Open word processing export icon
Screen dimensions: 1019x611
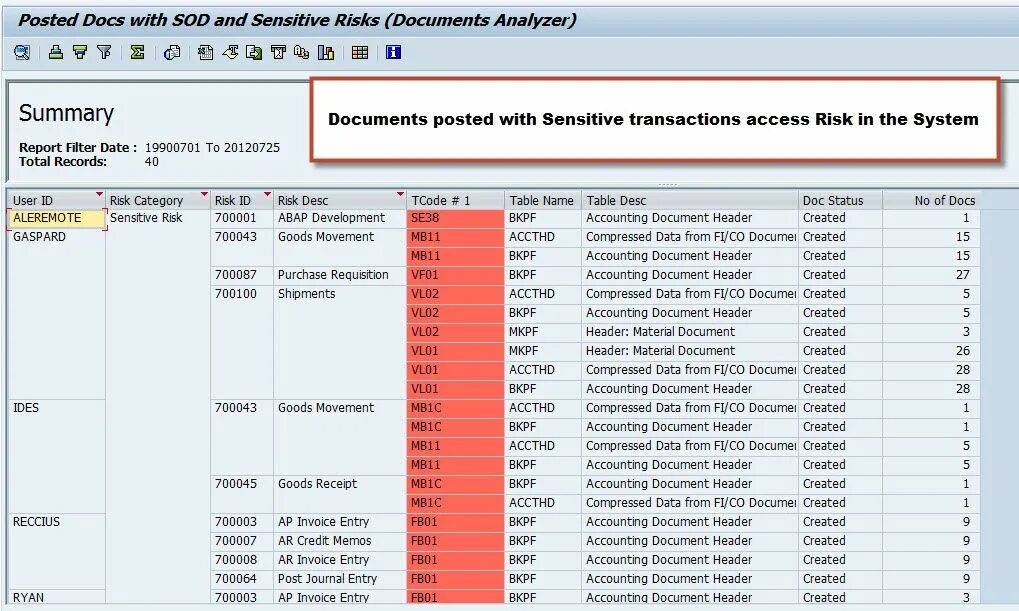(230, 53)
